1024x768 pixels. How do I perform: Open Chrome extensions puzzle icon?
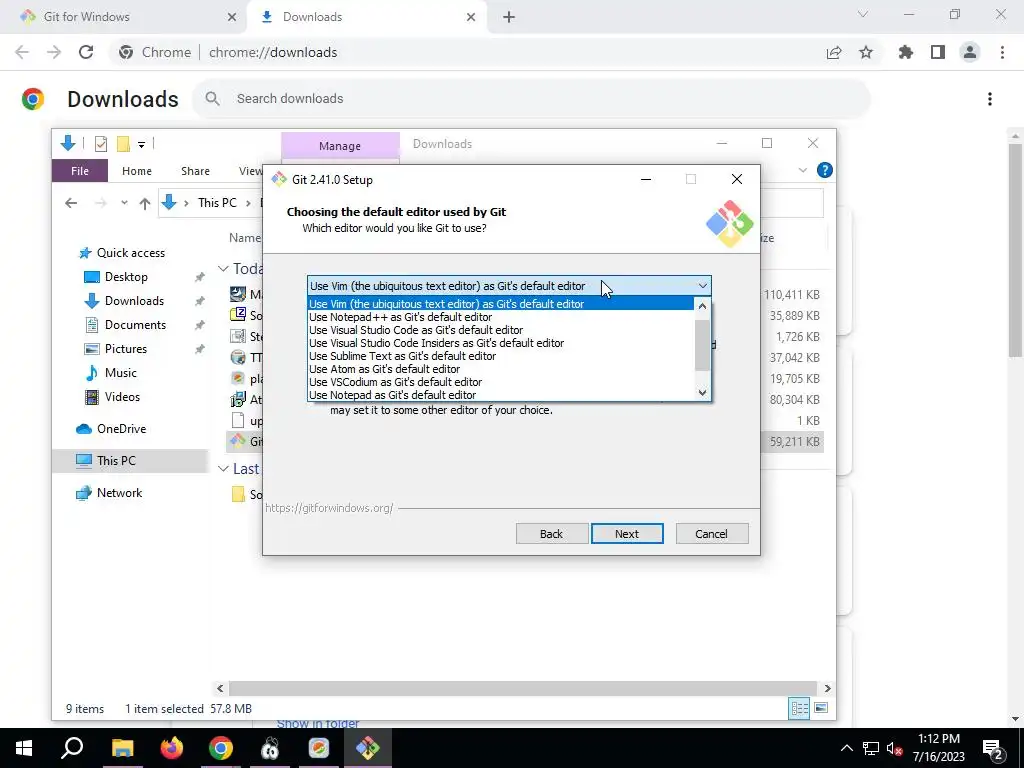tap(906, 52)
